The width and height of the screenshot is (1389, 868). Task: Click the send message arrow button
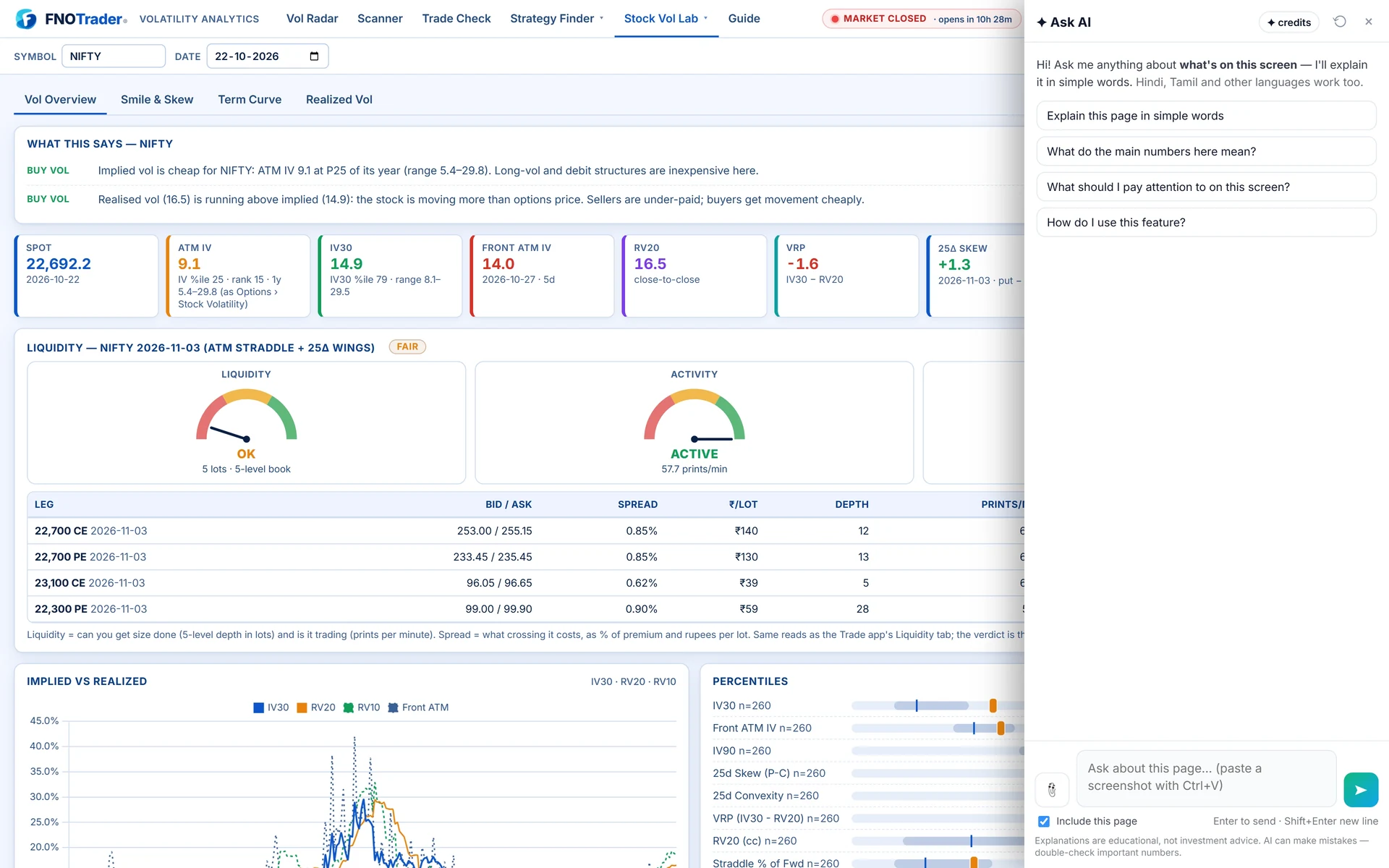coord(1361,790)
